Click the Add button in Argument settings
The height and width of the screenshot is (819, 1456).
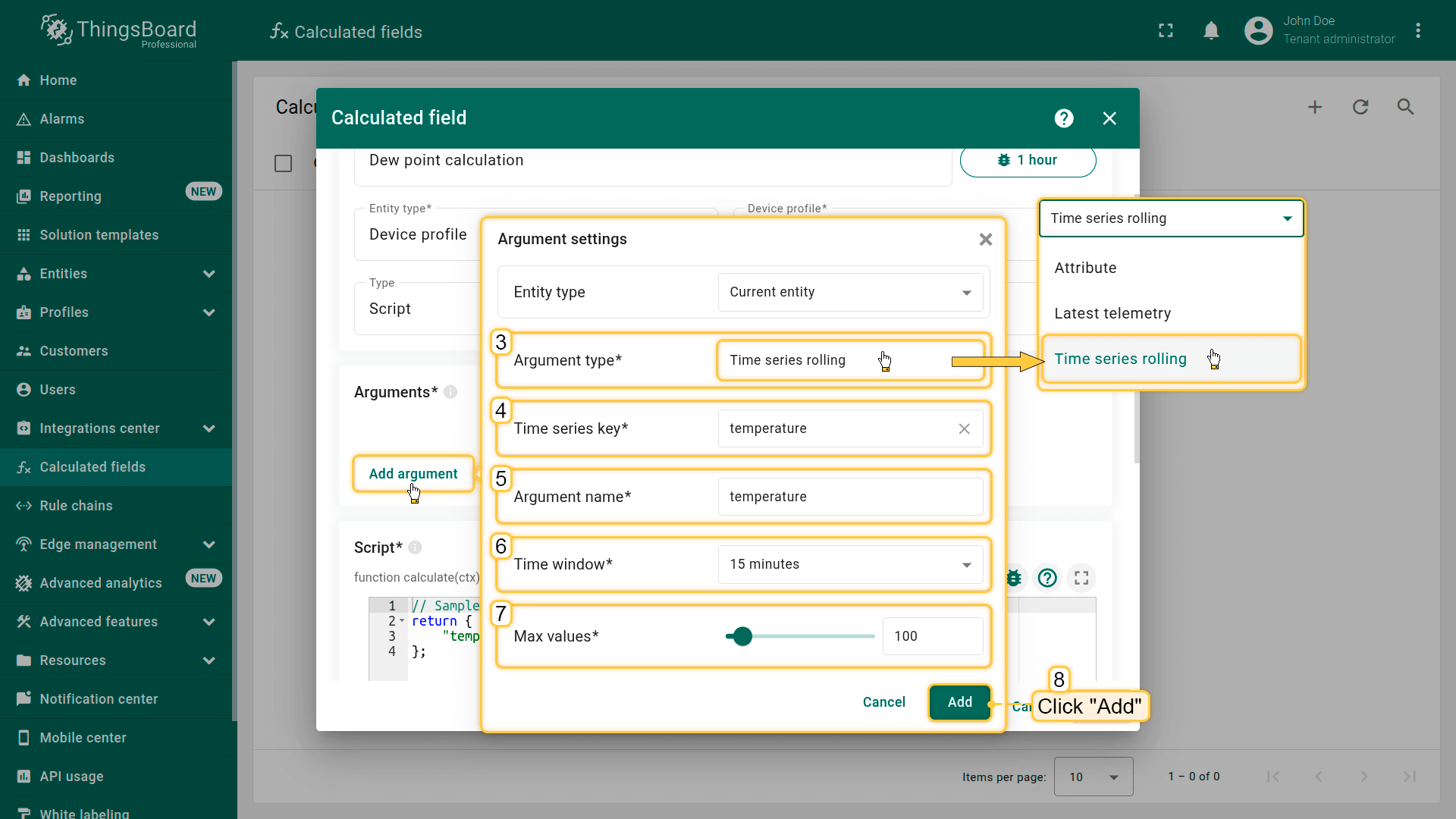click(x=959, y=702)
